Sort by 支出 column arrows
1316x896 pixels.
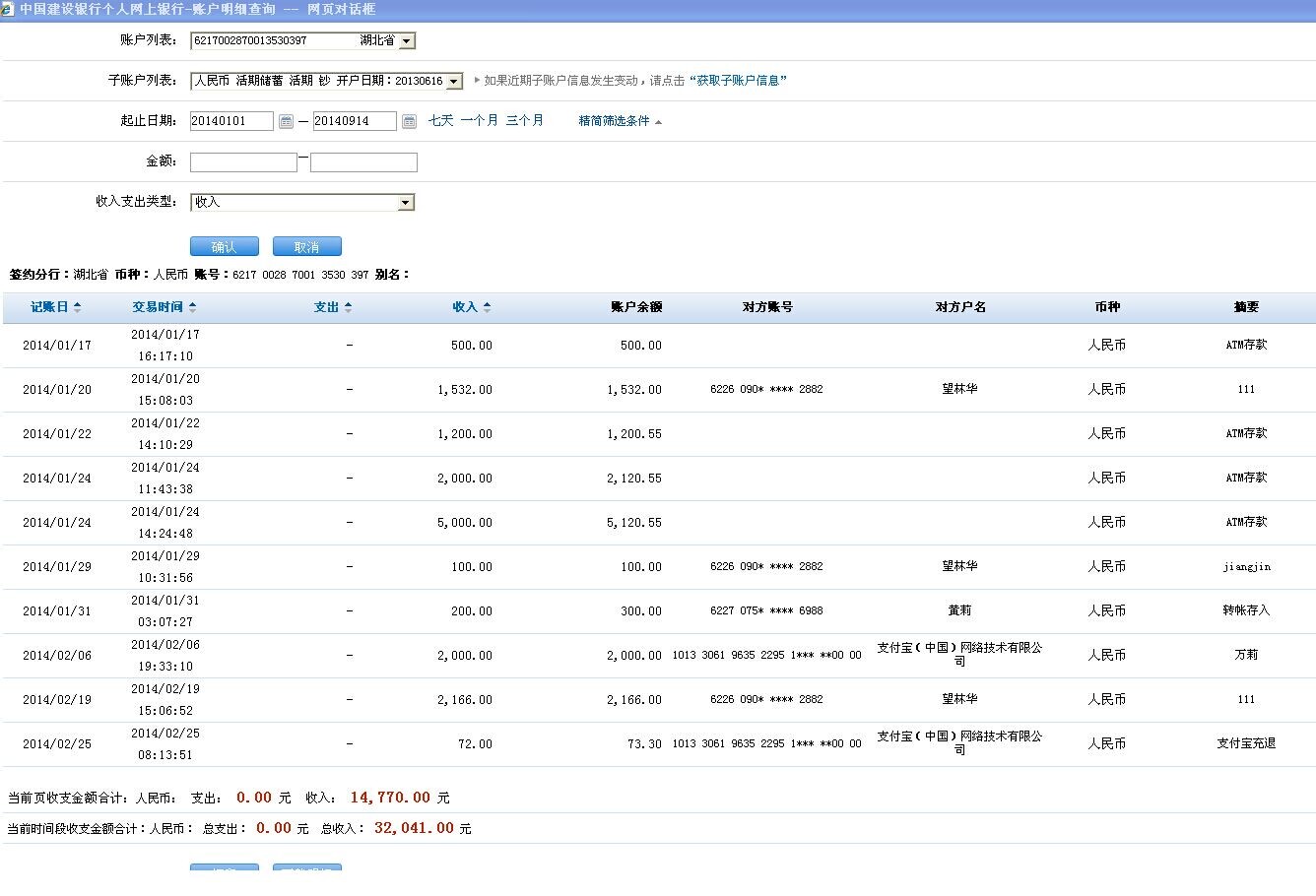[348, 307]
